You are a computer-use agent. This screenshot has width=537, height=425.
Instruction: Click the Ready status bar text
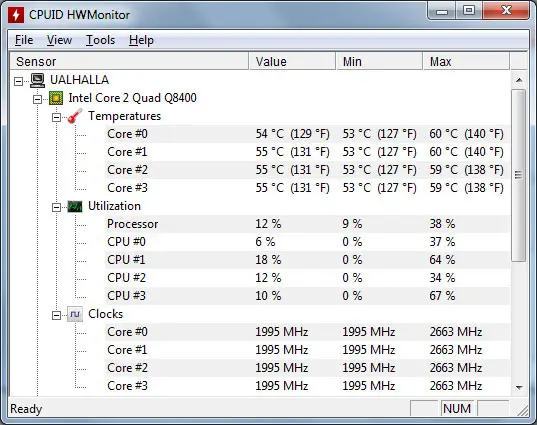26,409
